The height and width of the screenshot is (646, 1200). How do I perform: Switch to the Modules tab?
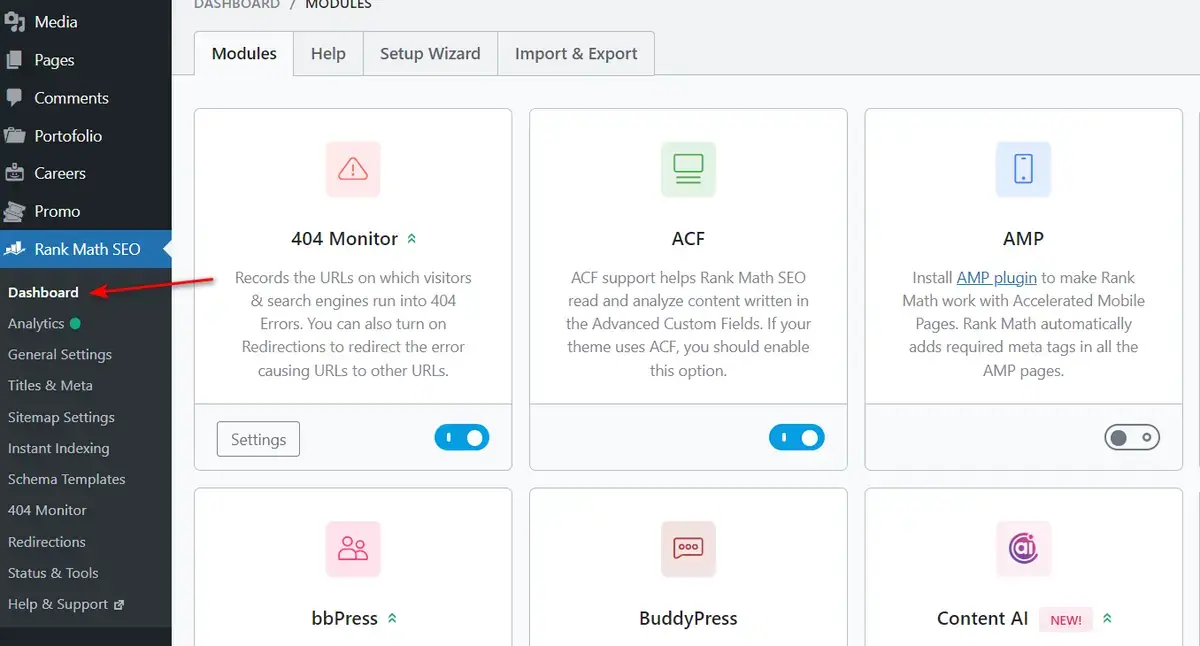click(x=244, y=54)
